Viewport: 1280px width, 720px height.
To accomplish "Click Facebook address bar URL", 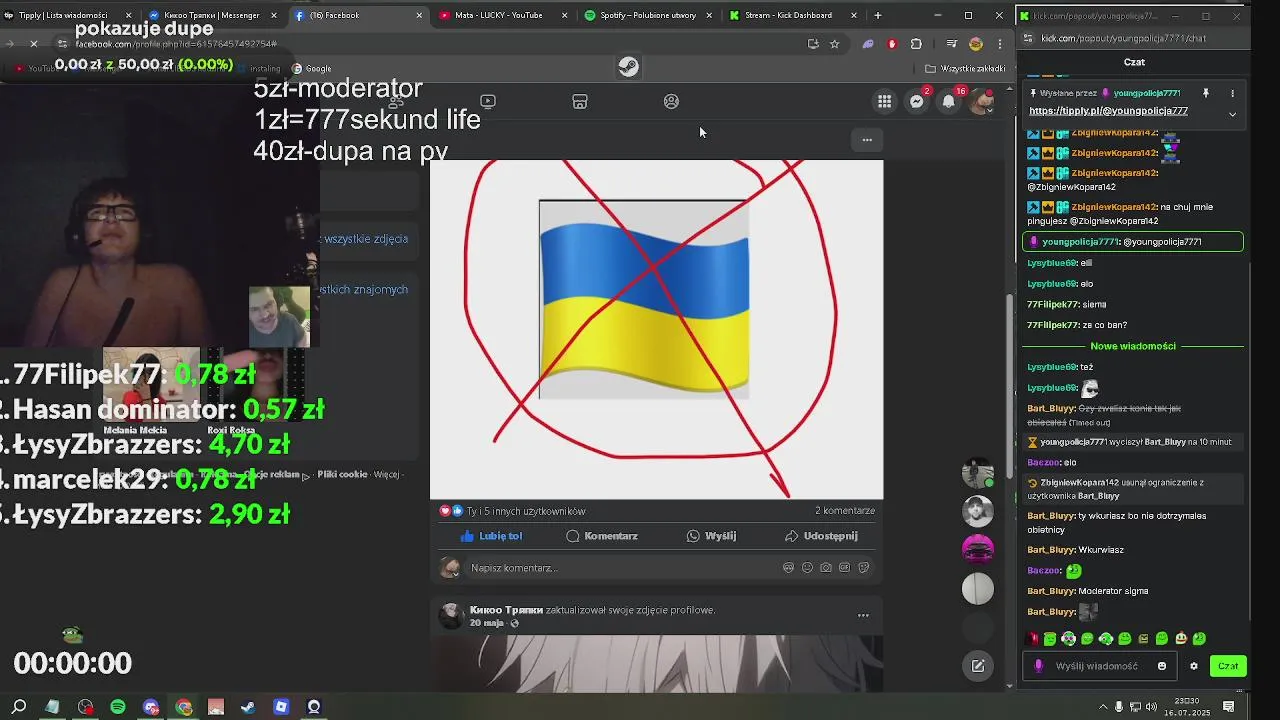I will point(176,44).
